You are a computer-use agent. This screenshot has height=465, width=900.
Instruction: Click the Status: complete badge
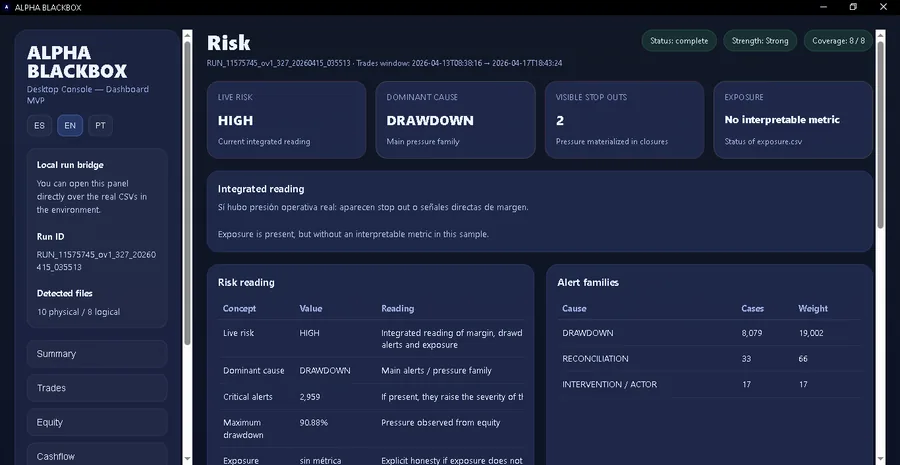[x=679, y=41]
